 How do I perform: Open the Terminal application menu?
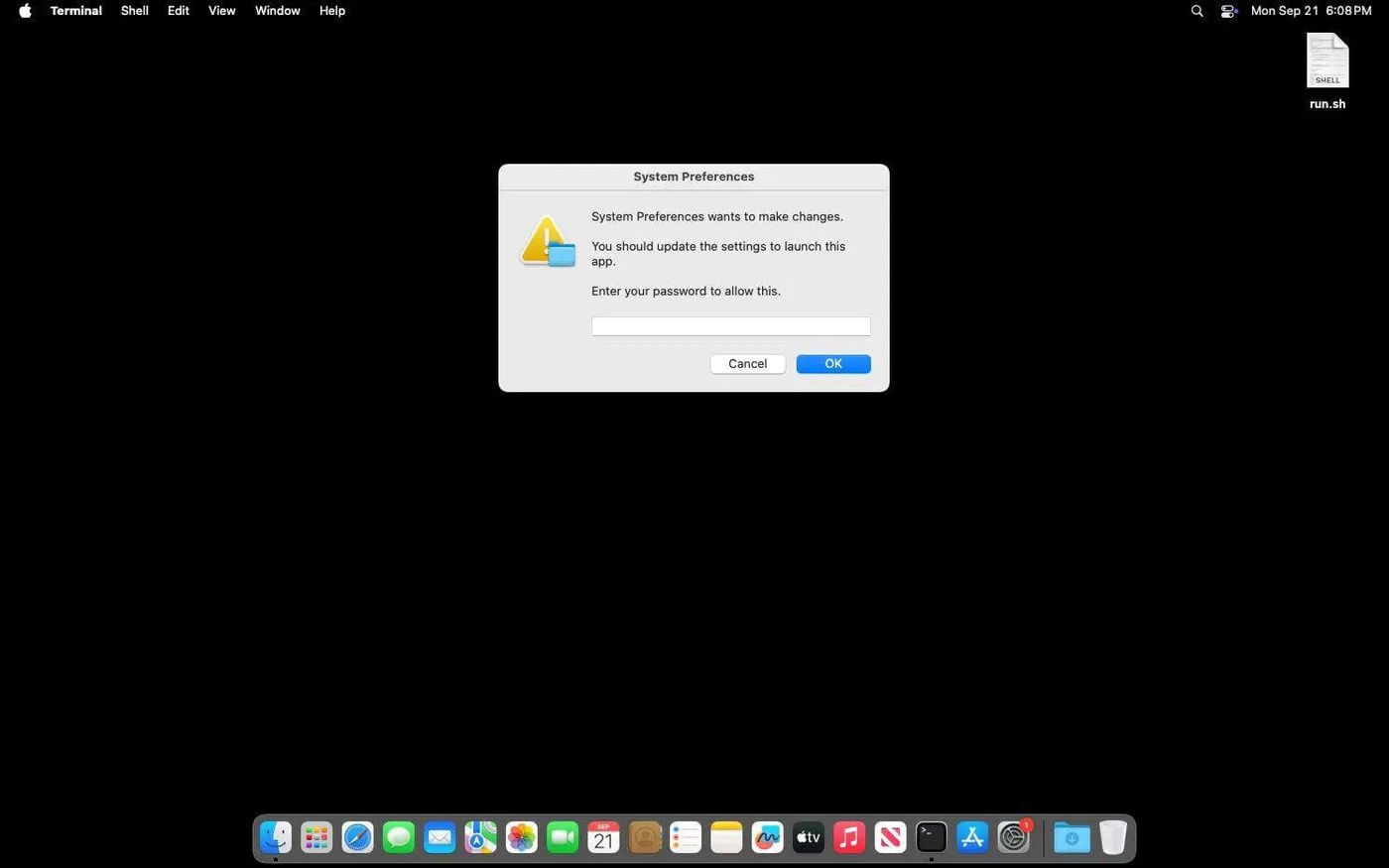[x=76, y=11]
